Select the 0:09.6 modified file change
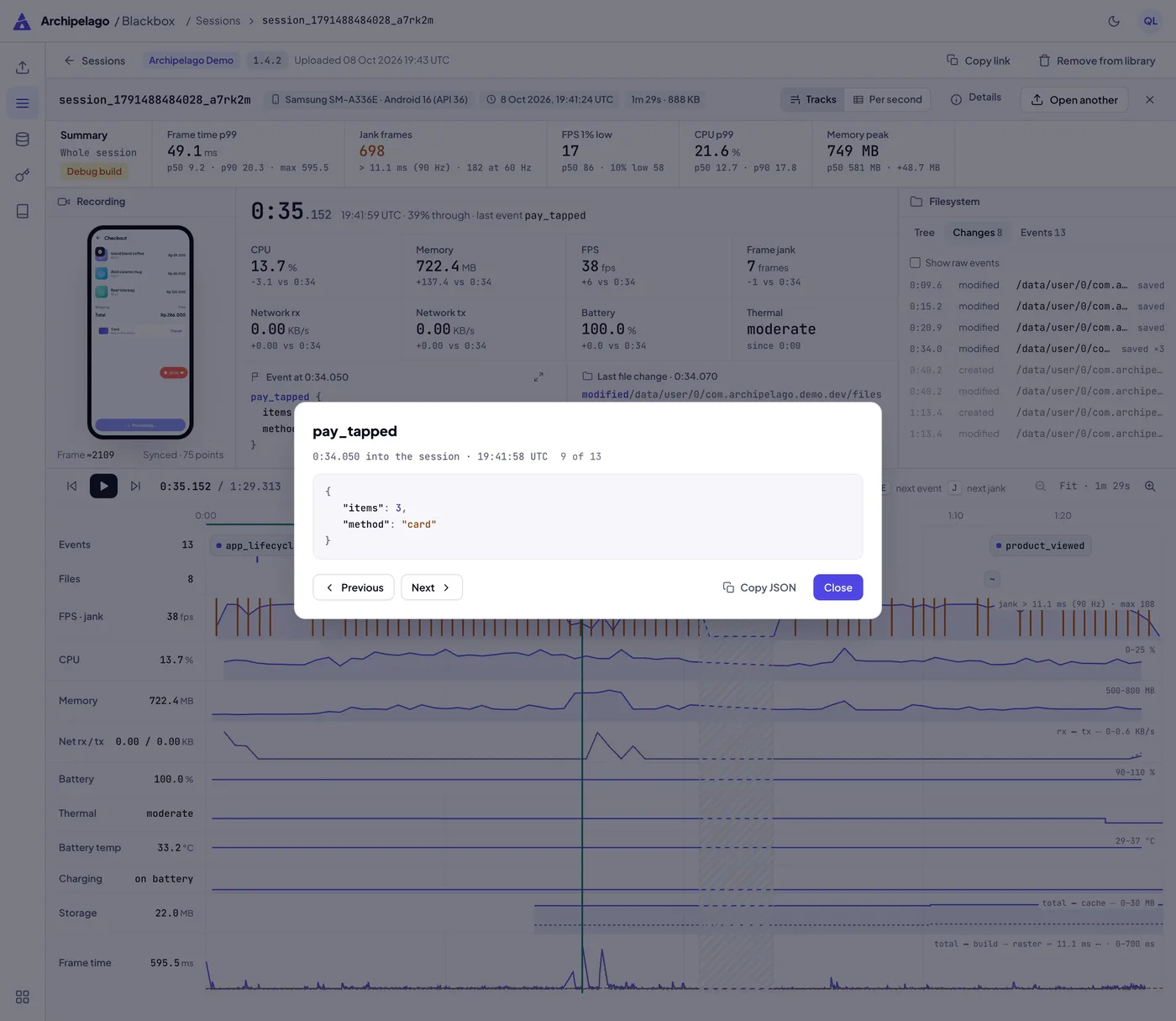This screenshot has height=1021, width=1176. point(1037,286)
